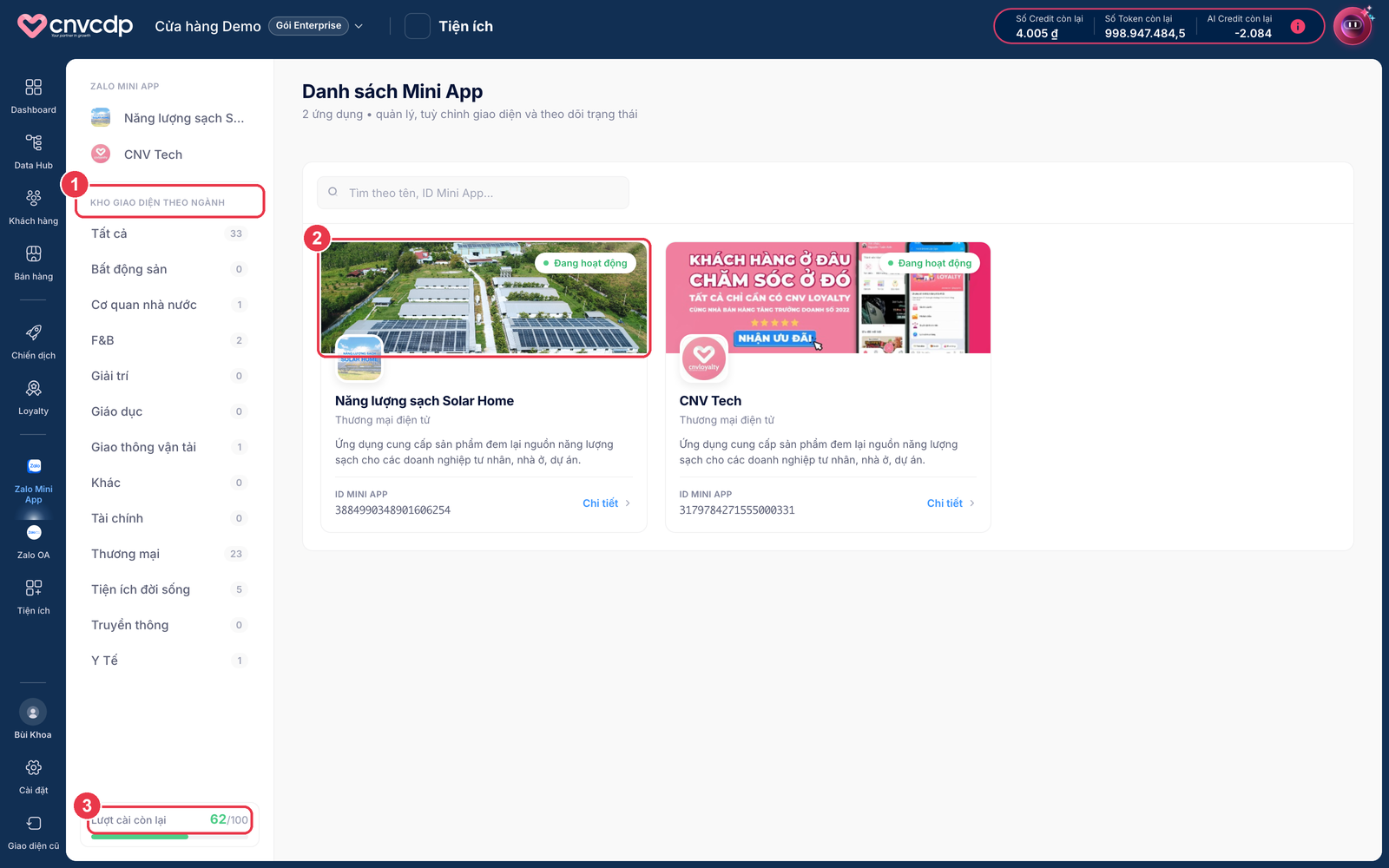
Task: Click the Lượt cài còn lại progress bar
Action: click(169, 837)
